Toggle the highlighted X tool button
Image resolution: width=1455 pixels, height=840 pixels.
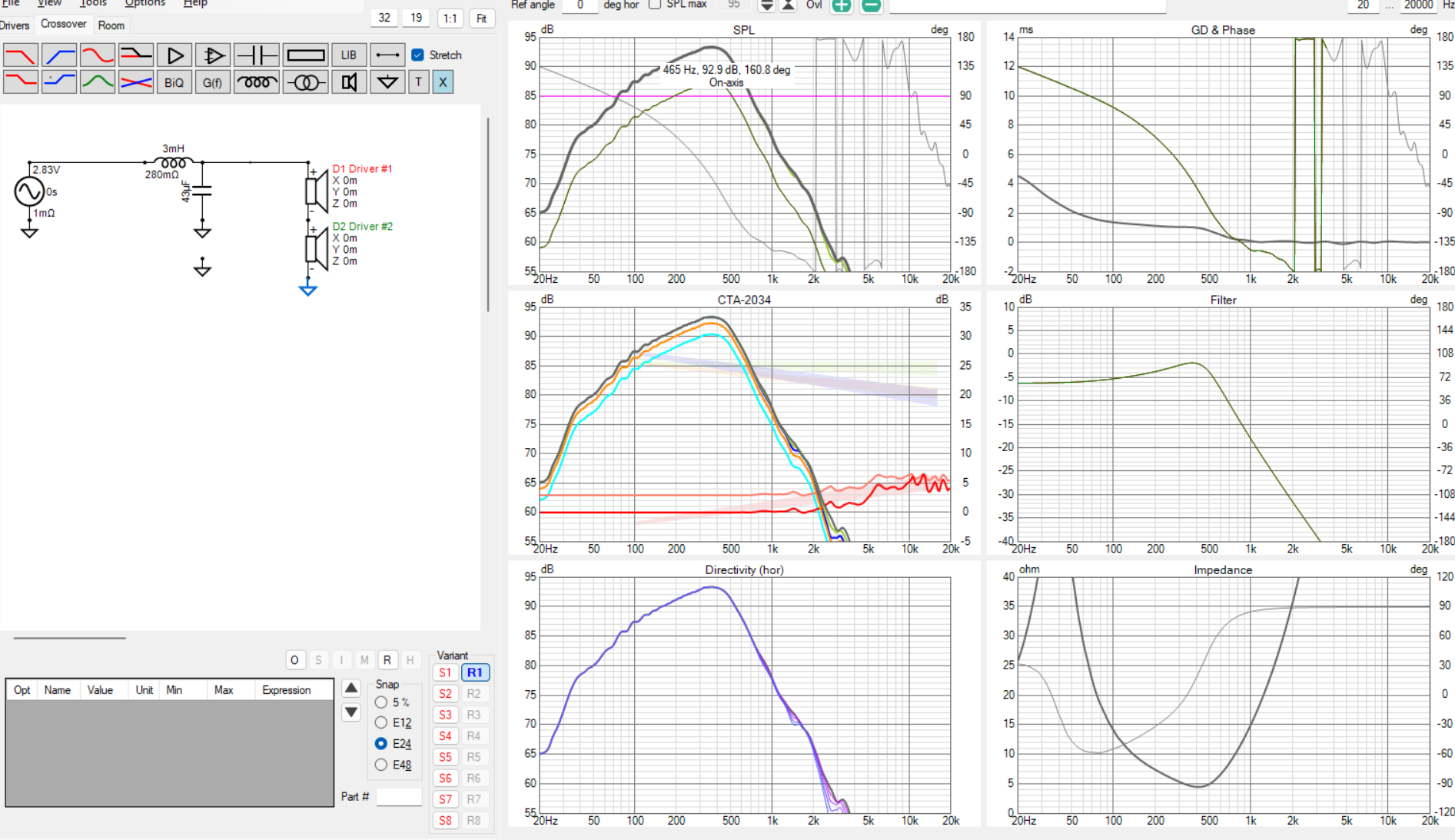click(x=443, y=82)
